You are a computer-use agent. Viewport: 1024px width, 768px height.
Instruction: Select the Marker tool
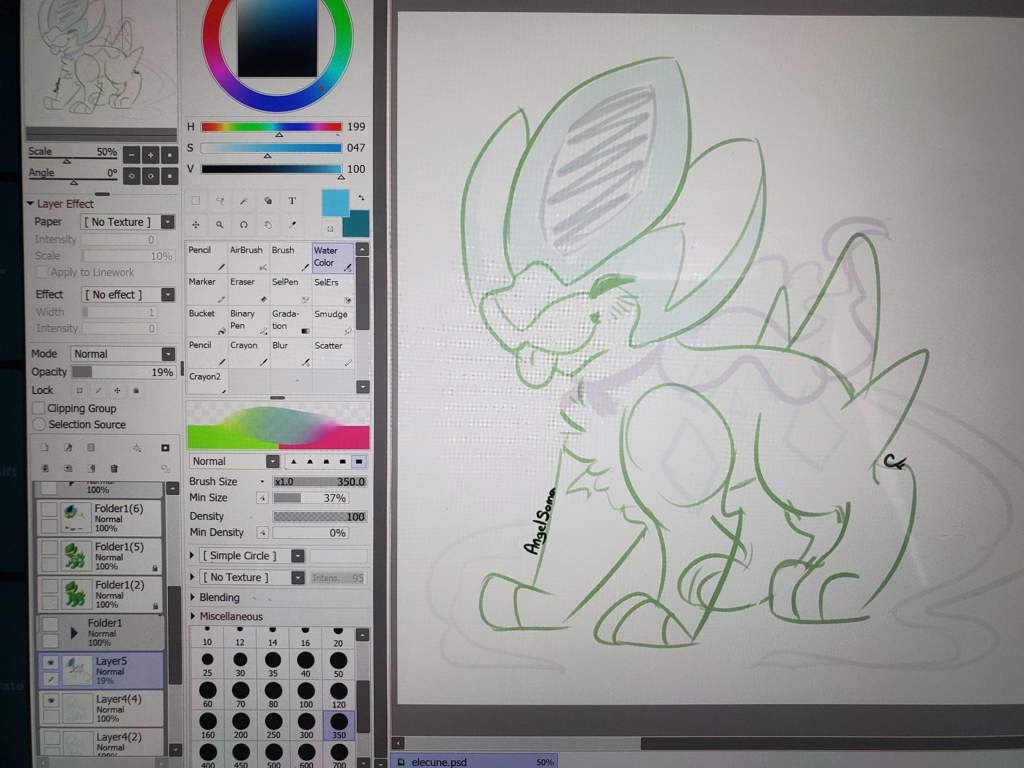pyautogui.click(x=206, y=290)
